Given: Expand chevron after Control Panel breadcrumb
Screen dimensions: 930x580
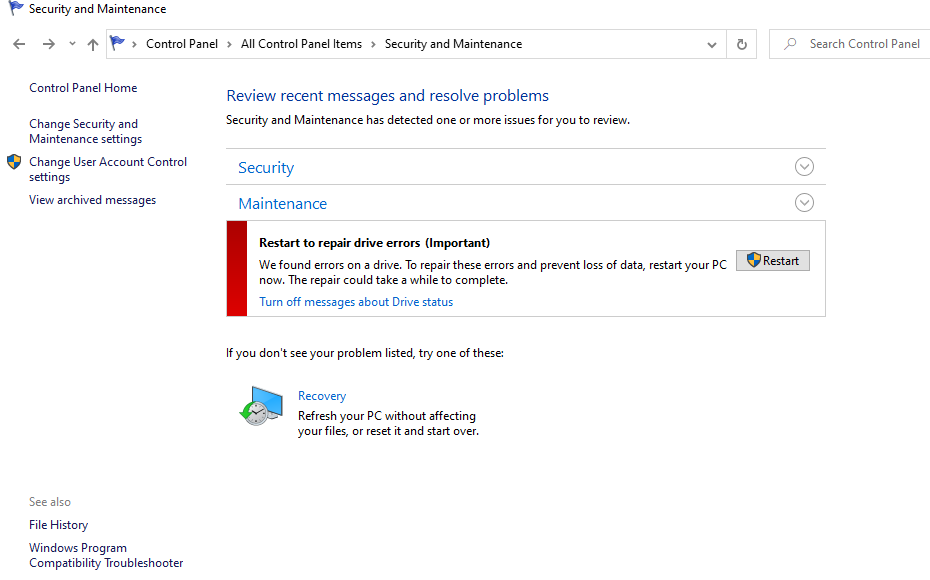Looking at the screenshot, I should click(229, 44).
